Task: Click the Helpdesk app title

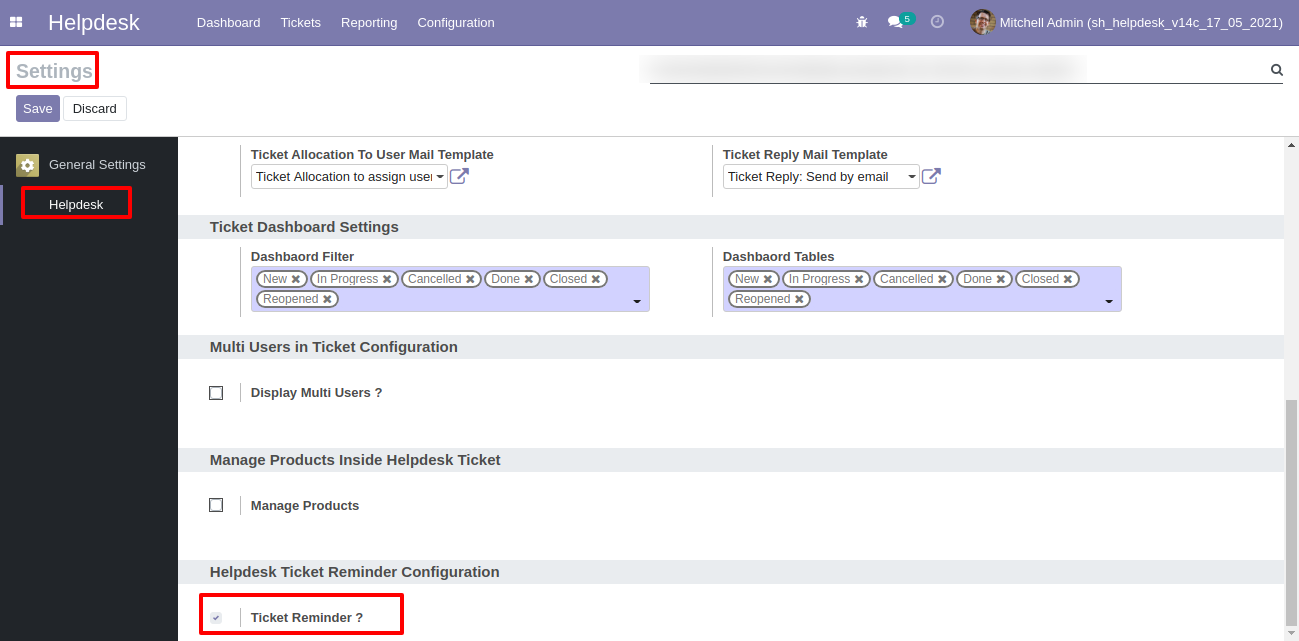Action: click(x=94, y=22)
